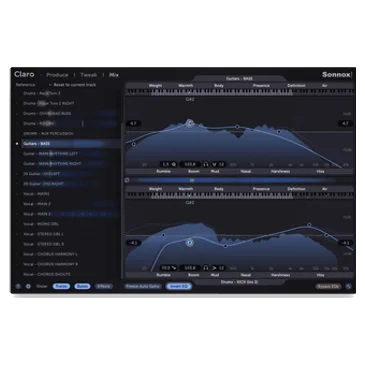
Task: Click the Reset EQs button
Action: (x=328, y=286)
